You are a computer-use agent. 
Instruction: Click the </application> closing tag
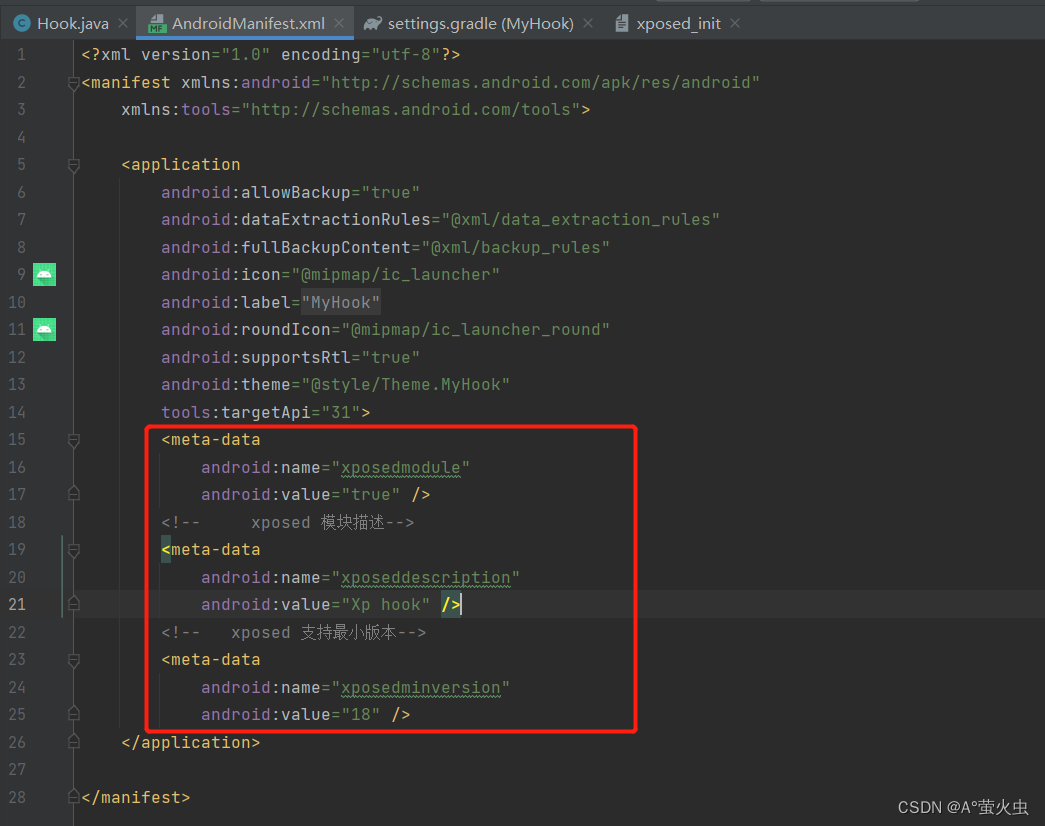[191, 743]
